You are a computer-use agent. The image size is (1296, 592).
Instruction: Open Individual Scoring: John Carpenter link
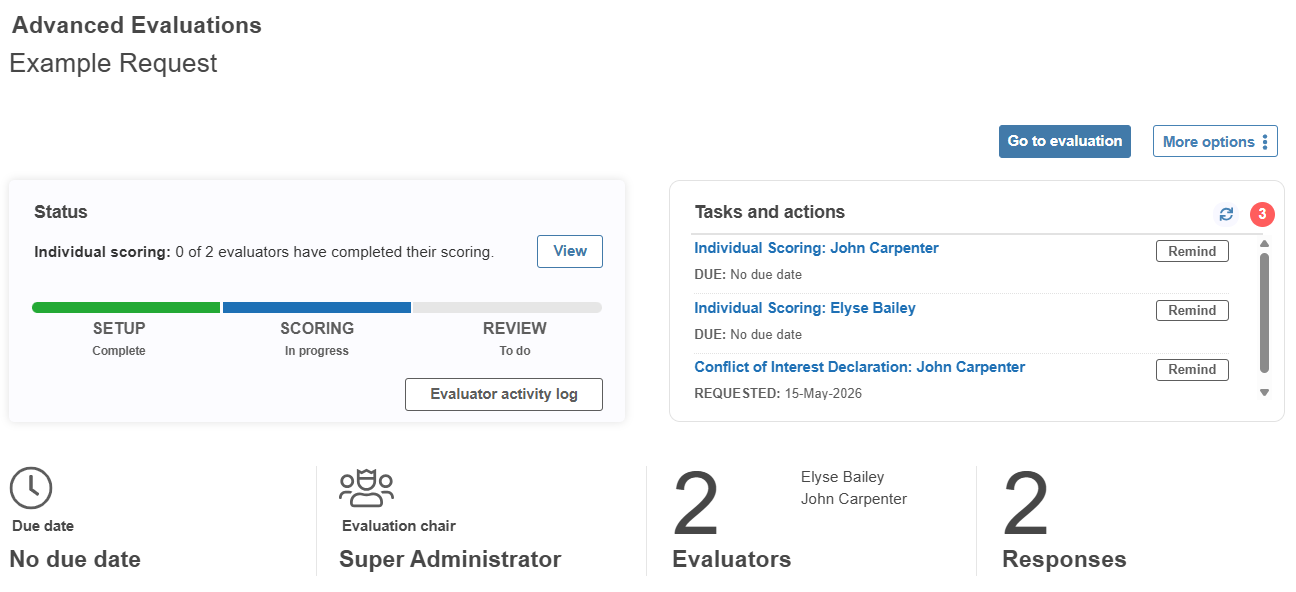tap(816, 248)
